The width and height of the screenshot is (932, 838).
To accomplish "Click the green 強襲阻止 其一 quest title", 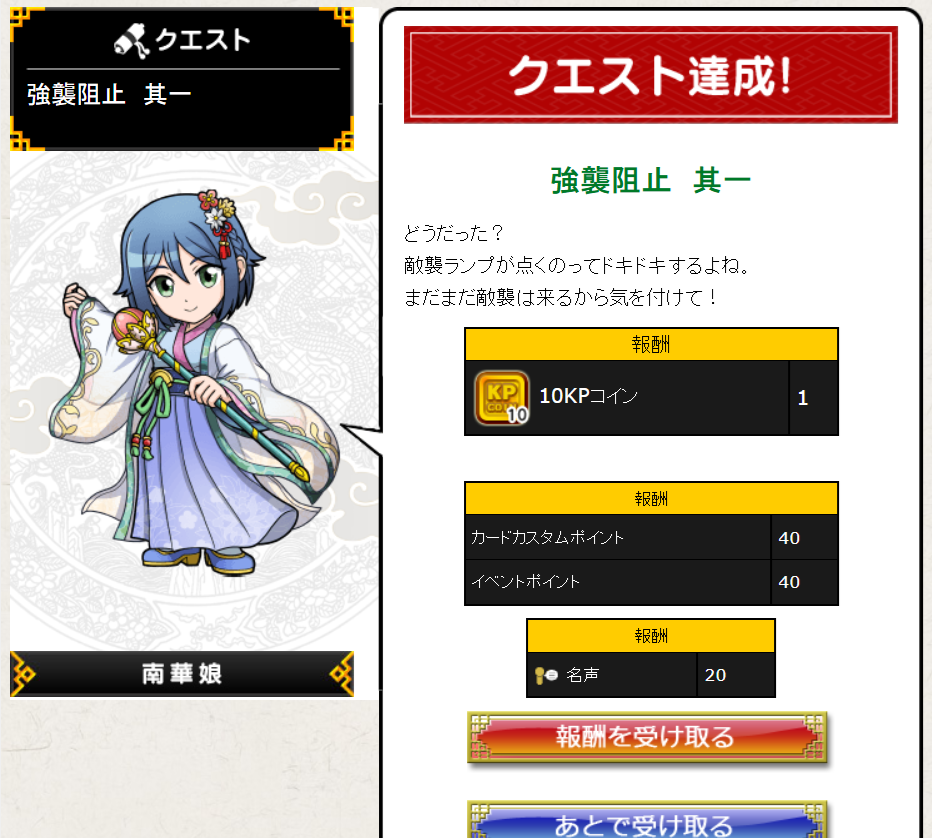I will point(651,181).
